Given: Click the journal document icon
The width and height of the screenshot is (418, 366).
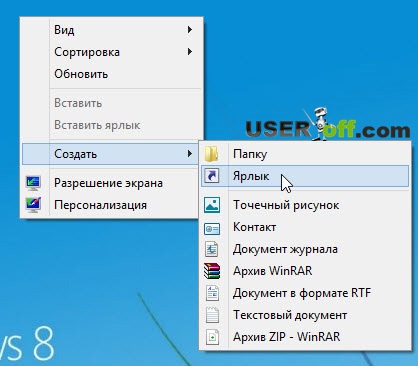Looking at the screenshot, I should click(x=212, y=249).
